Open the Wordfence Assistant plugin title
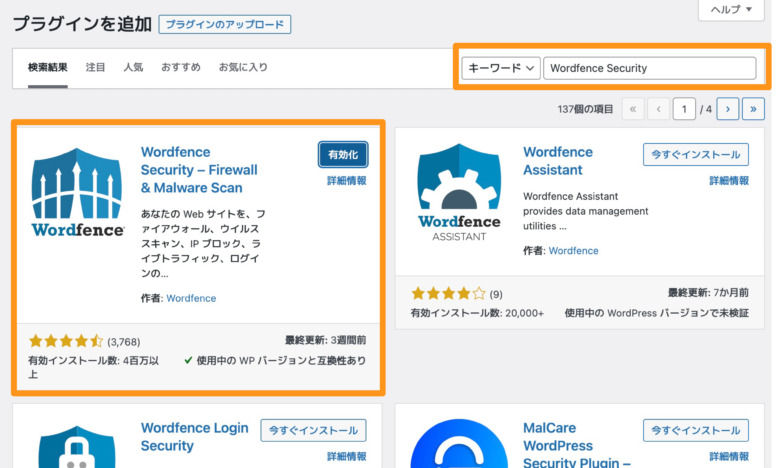Screen dimensions: 780x468 coord(558,161)
